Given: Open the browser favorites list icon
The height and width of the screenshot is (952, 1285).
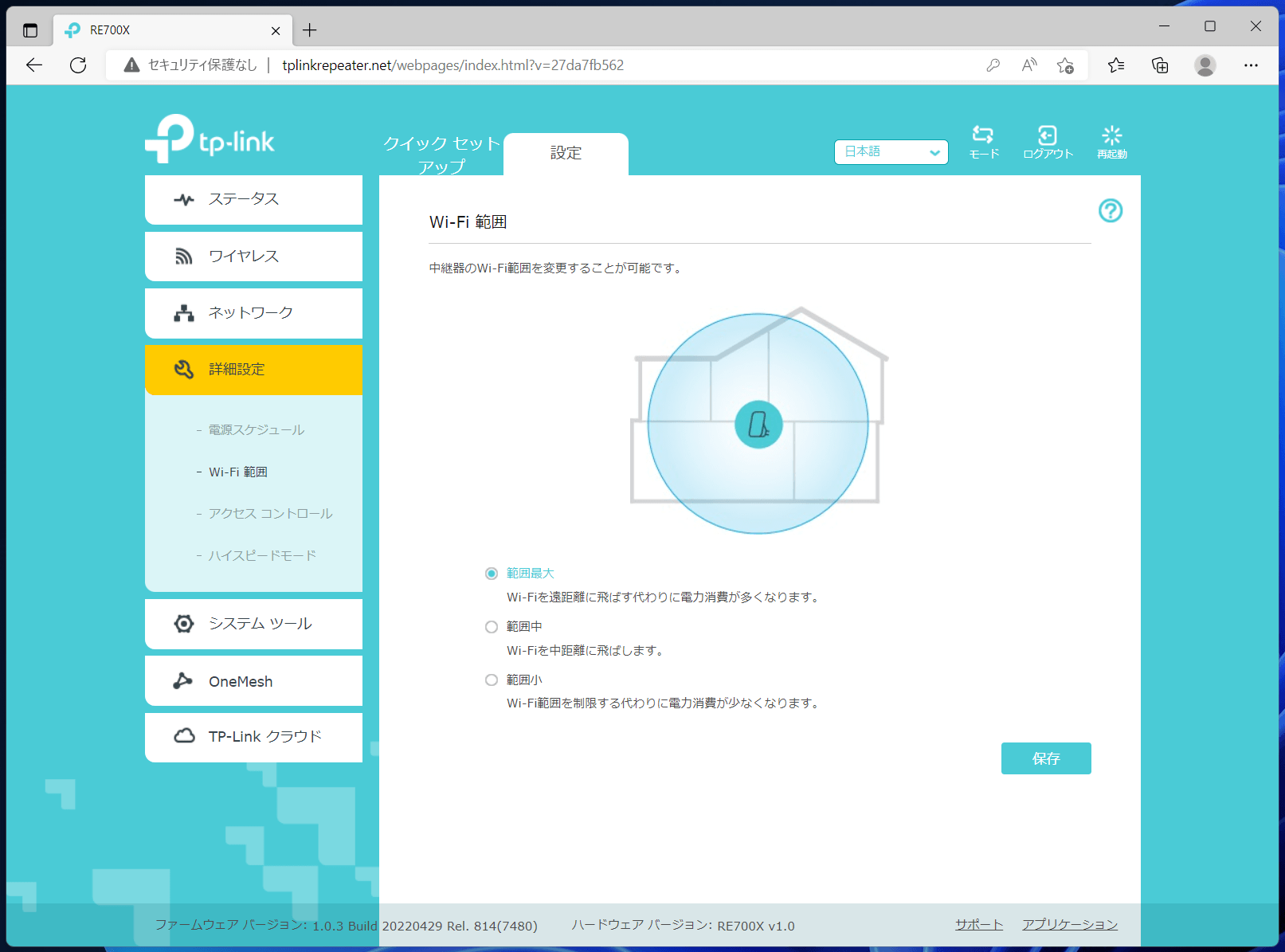Looking at the screenshot, I should click(x=1116, y=65).
